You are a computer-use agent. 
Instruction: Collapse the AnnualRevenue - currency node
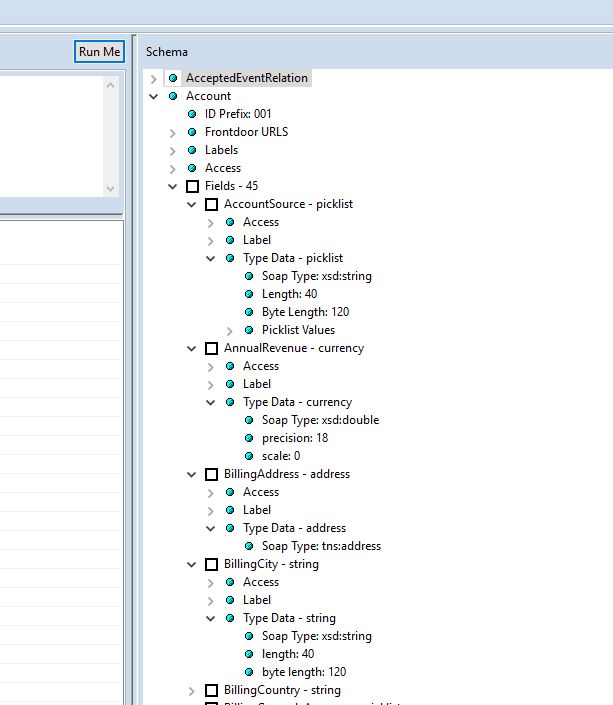pyautogui.click(x=192, y=348)
